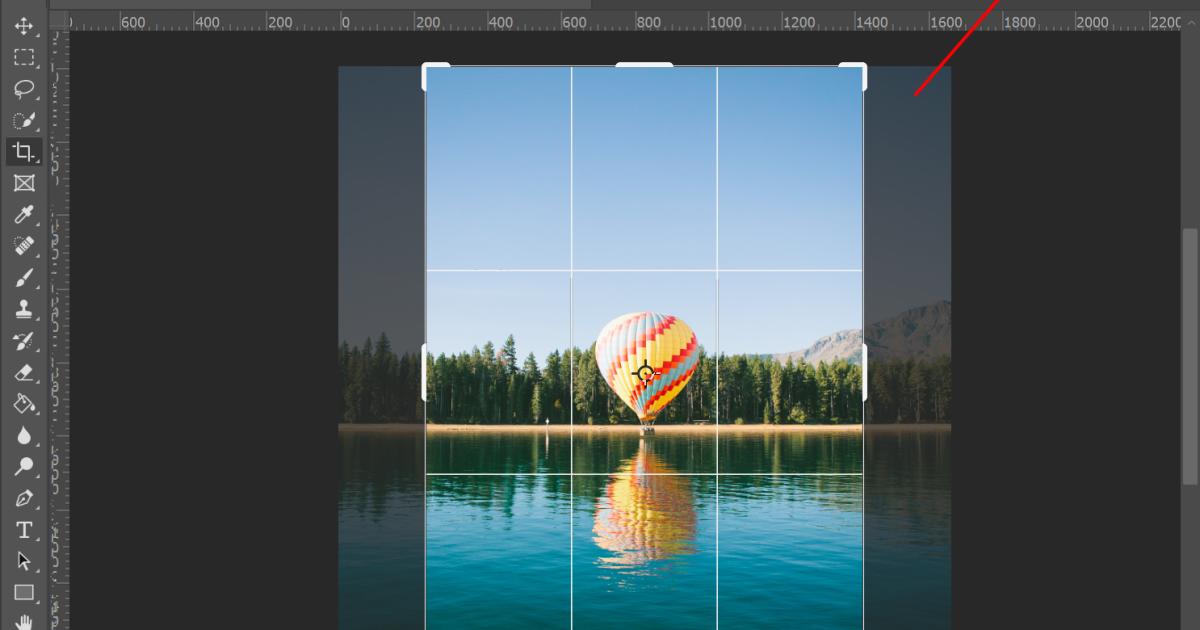
Task: Select the Spot Healing Brush tool
Action: click(25, 245)
